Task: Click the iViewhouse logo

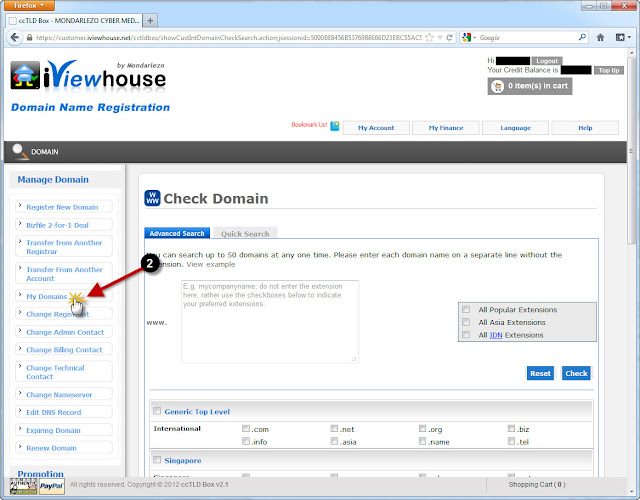Action: 88,76
